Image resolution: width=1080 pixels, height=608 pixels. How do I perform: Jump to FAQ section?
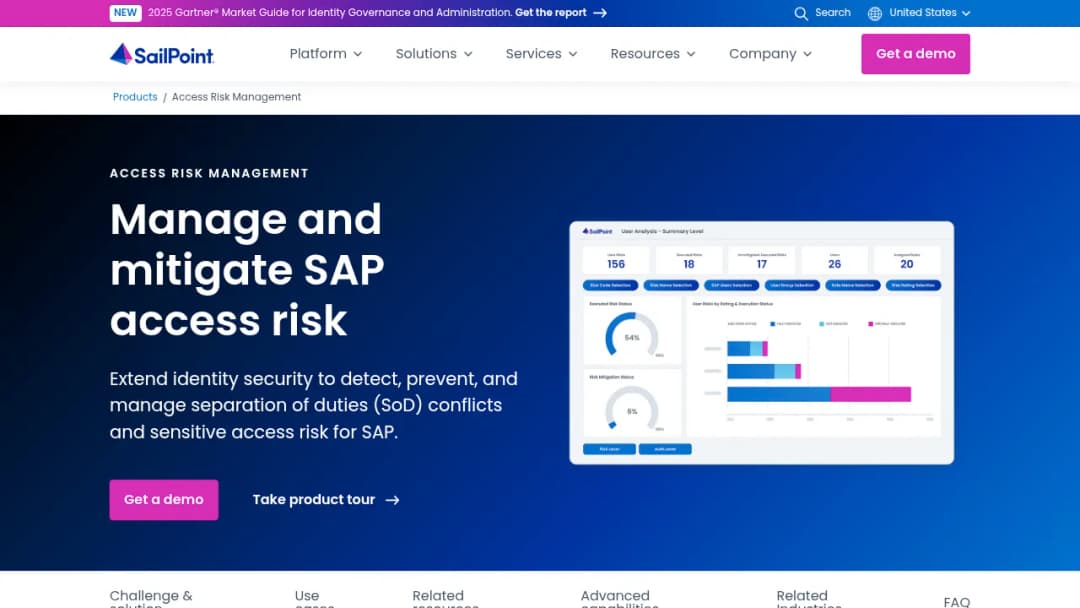pyautogui.click(x=957, y=602)
